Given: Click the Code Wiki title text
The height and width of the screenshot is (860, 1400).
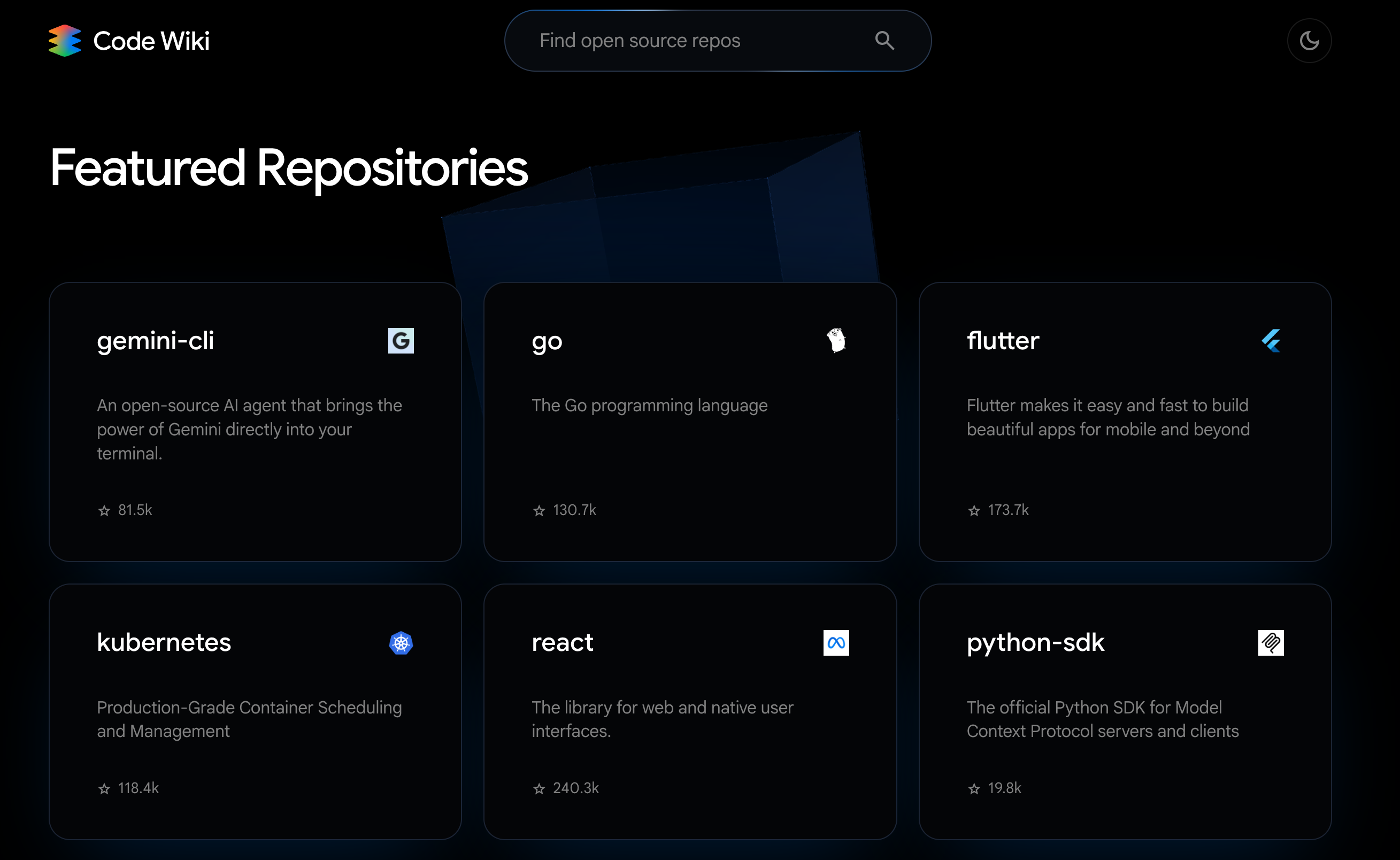Looking at the screenshot, I should pyautogui.click(x=151, y=41).
